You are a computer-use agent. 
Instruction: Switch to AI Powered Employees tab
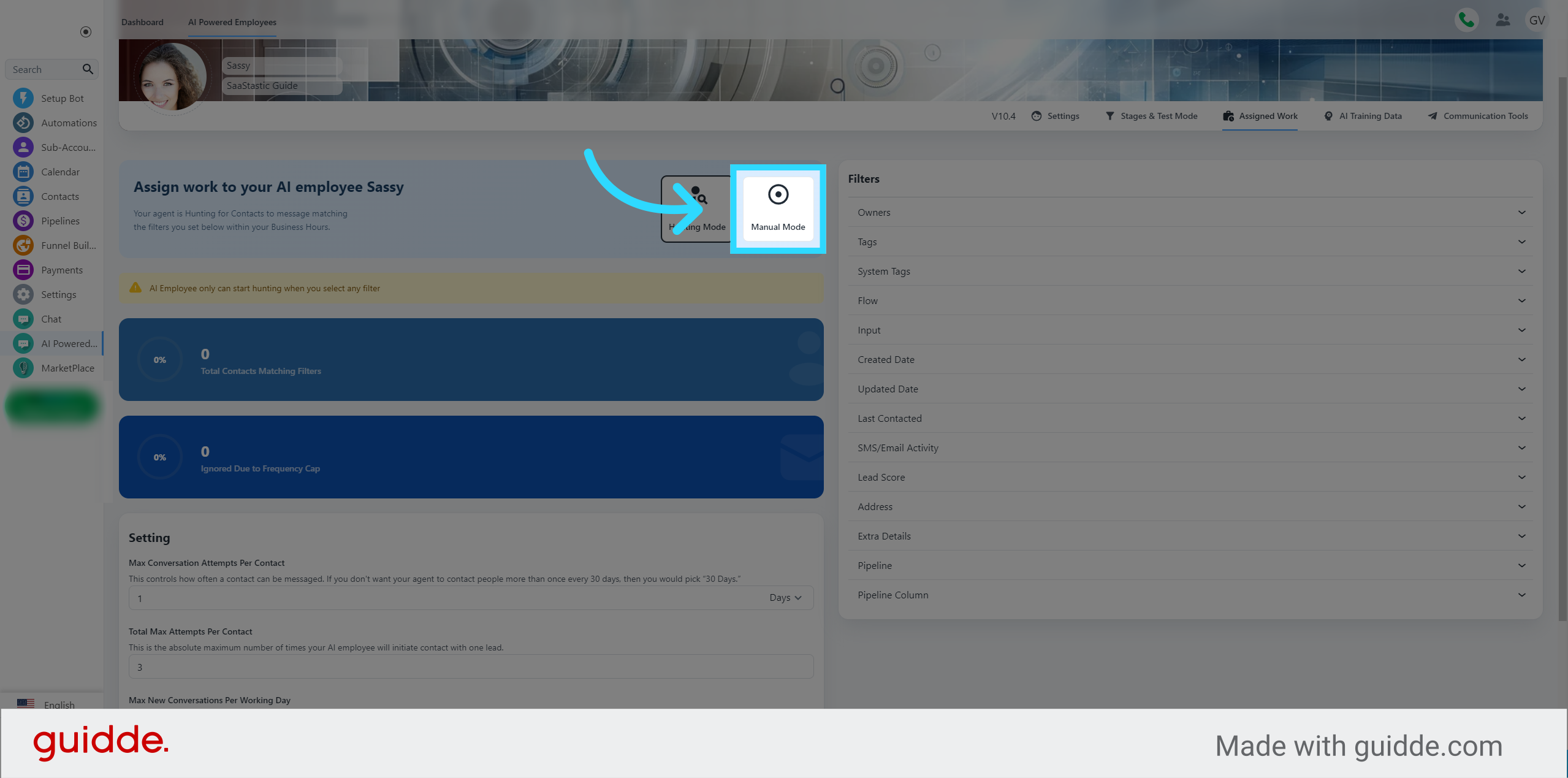[232, 22]
